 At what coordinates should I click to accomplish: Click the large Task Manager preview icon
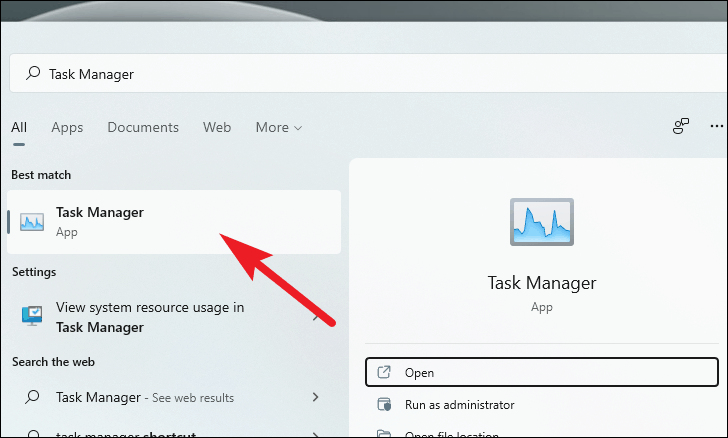[541, 222]
